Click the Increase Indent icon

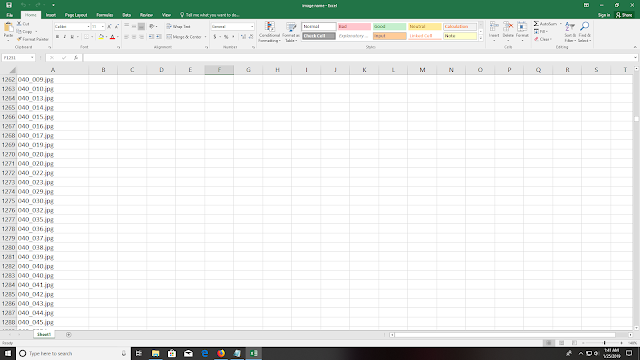tap(158, 37)
